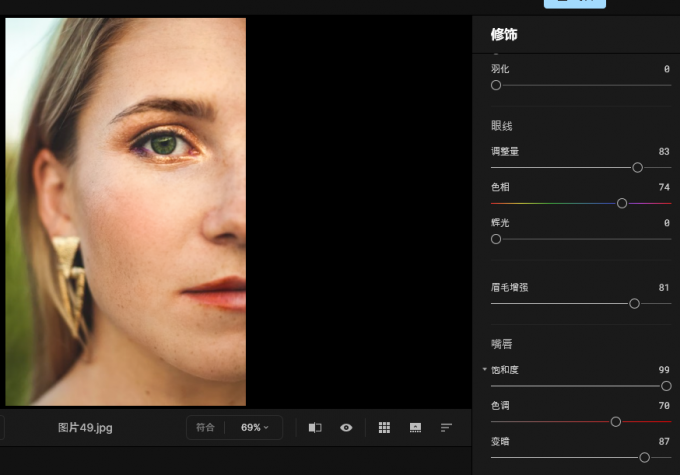
Task: Open the 69% zoom dropdown
Action: point(254,427)
